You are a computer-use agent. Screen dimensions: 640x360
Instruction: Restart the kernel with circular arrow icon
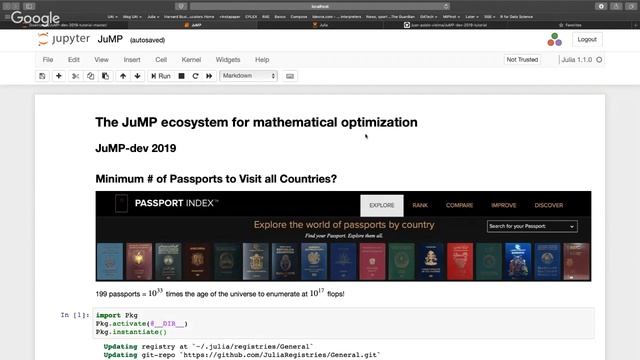[x=196, y=76]
